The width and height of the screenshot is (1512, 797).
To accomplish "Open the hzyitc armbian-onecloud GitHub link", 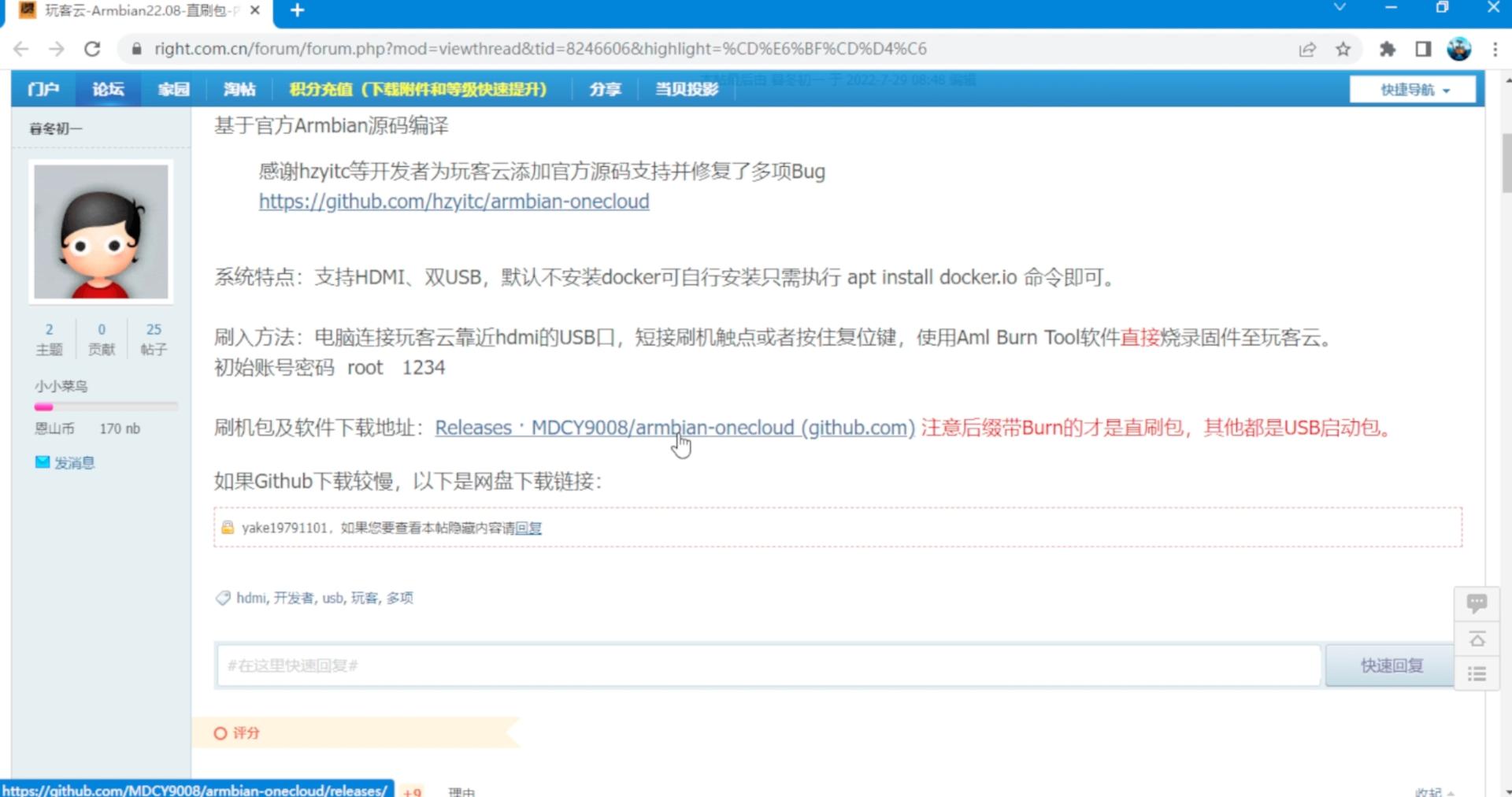I will [454, 202].
